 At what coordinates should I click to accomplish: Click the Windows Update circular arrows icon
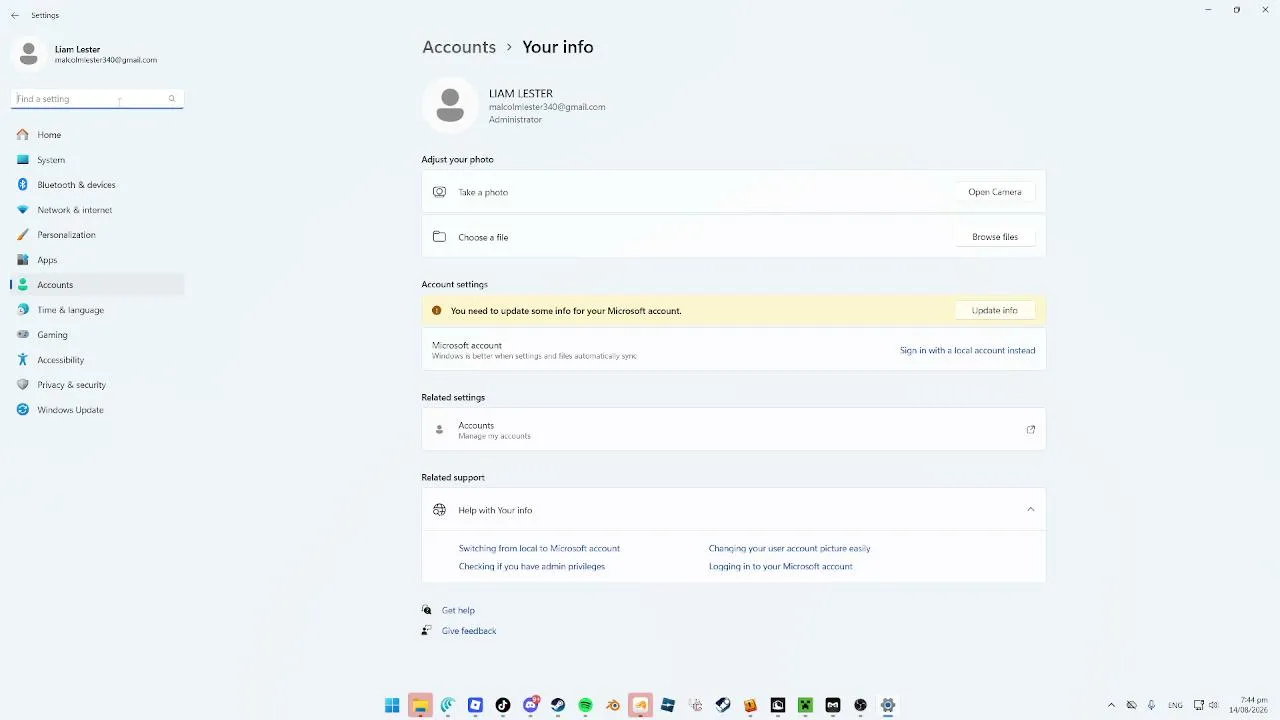[23, 409]
